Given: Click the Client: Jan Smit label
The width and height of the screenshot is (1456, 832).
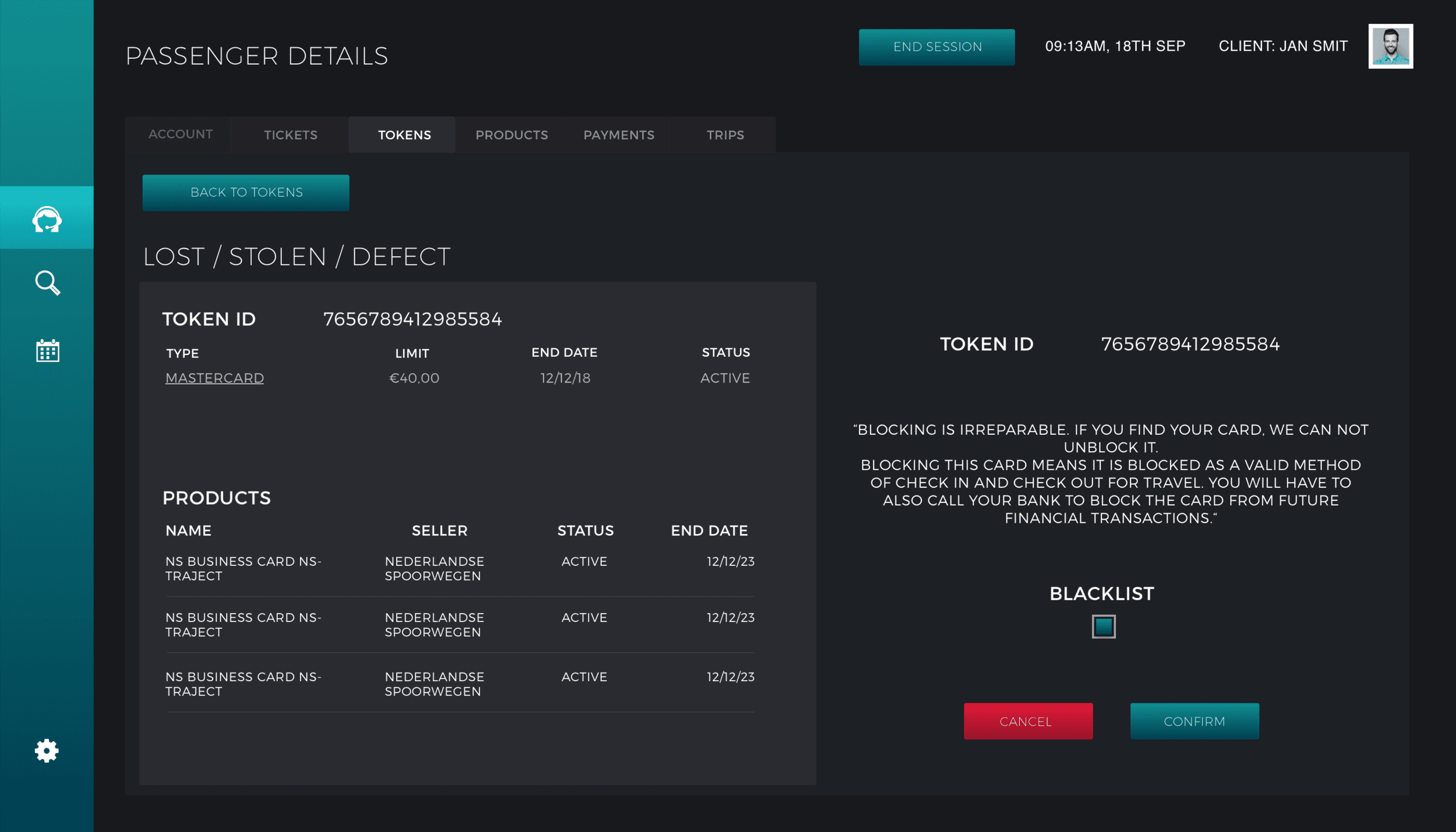Looking at the screenshot, I should [1282, 46].
